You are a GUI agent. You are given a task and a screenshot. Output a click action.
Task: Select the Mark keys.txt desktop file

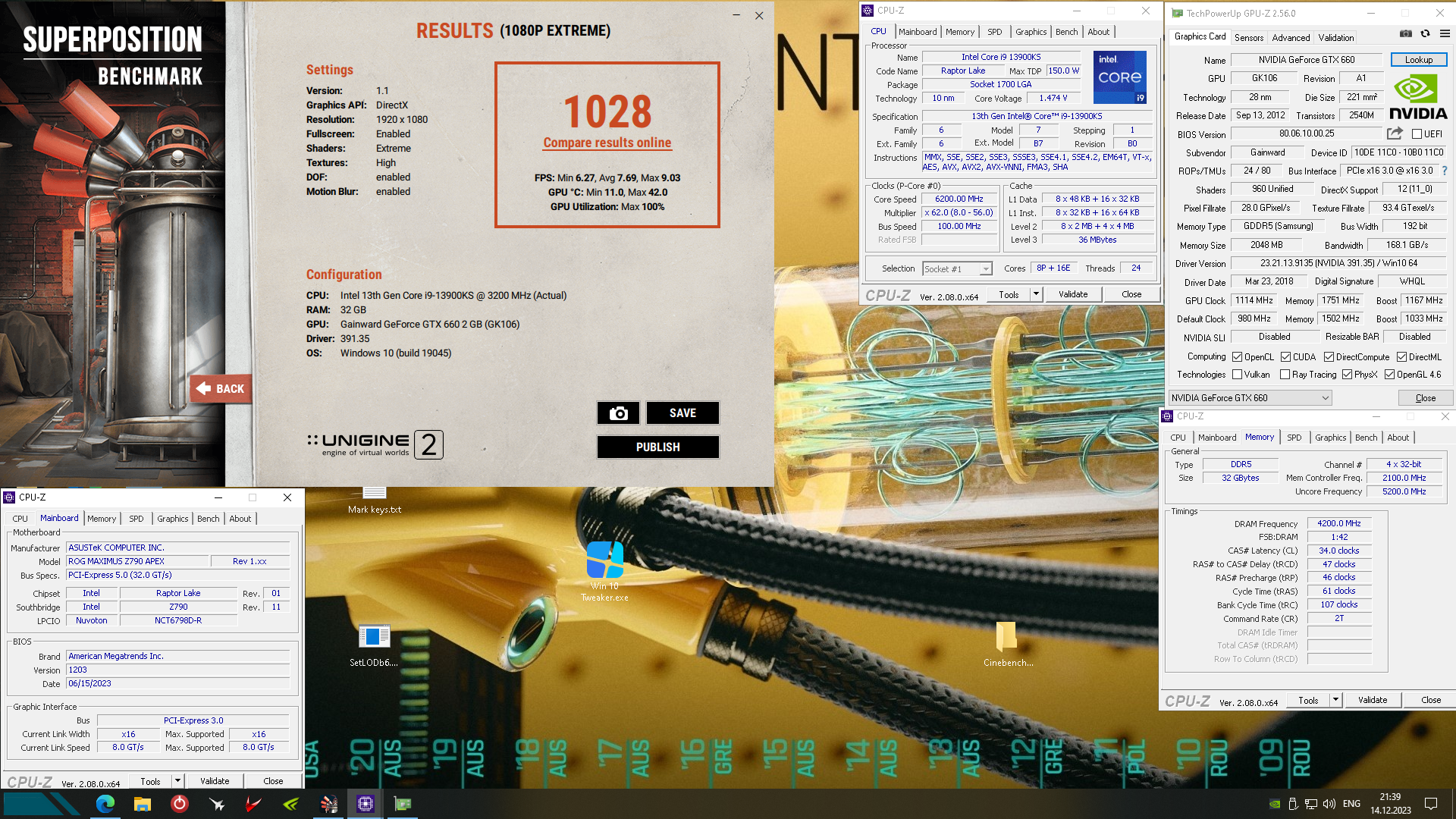click(375, 500)
